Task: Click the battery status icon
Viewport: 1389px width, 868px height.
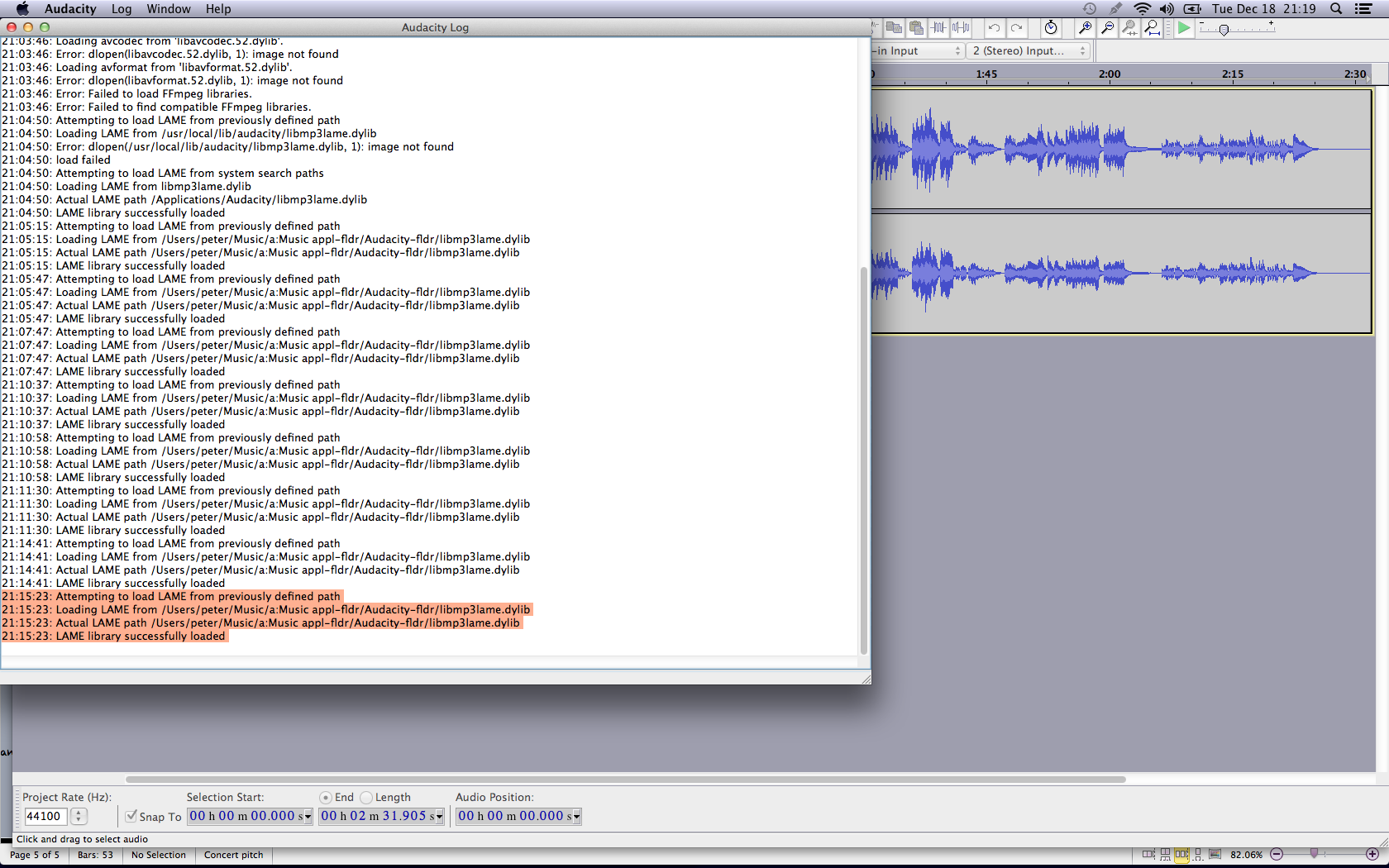Action: 1192,9
